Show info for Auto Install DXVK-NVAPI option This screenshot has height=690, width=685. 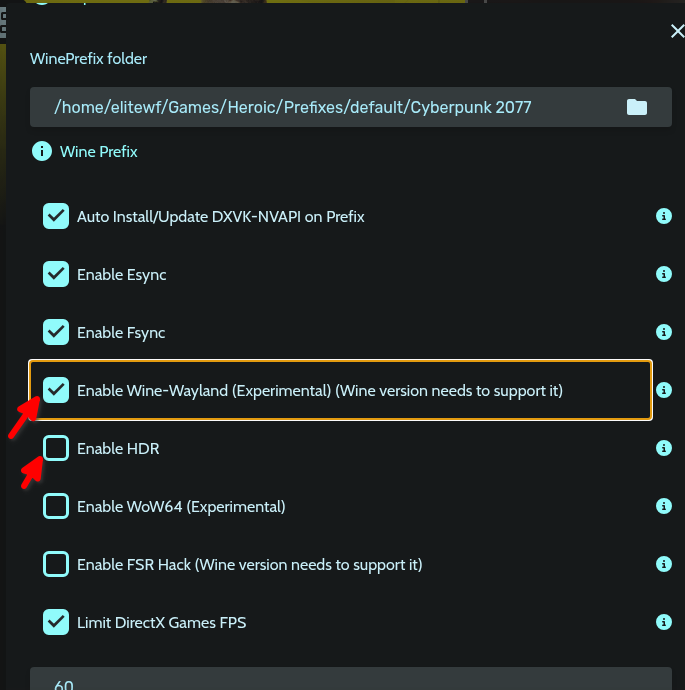663,216
